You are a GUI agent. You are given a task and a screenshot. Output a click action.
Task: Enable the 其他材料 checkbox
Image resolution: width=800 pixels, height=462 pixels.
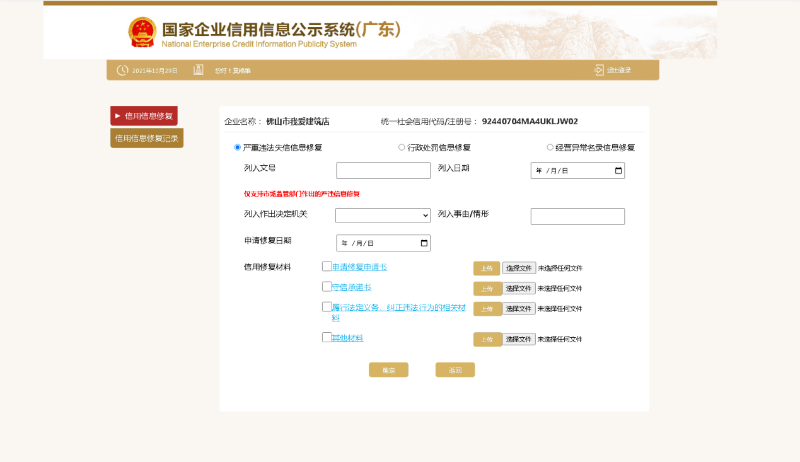pyautogui.click(x=327, y=338)
